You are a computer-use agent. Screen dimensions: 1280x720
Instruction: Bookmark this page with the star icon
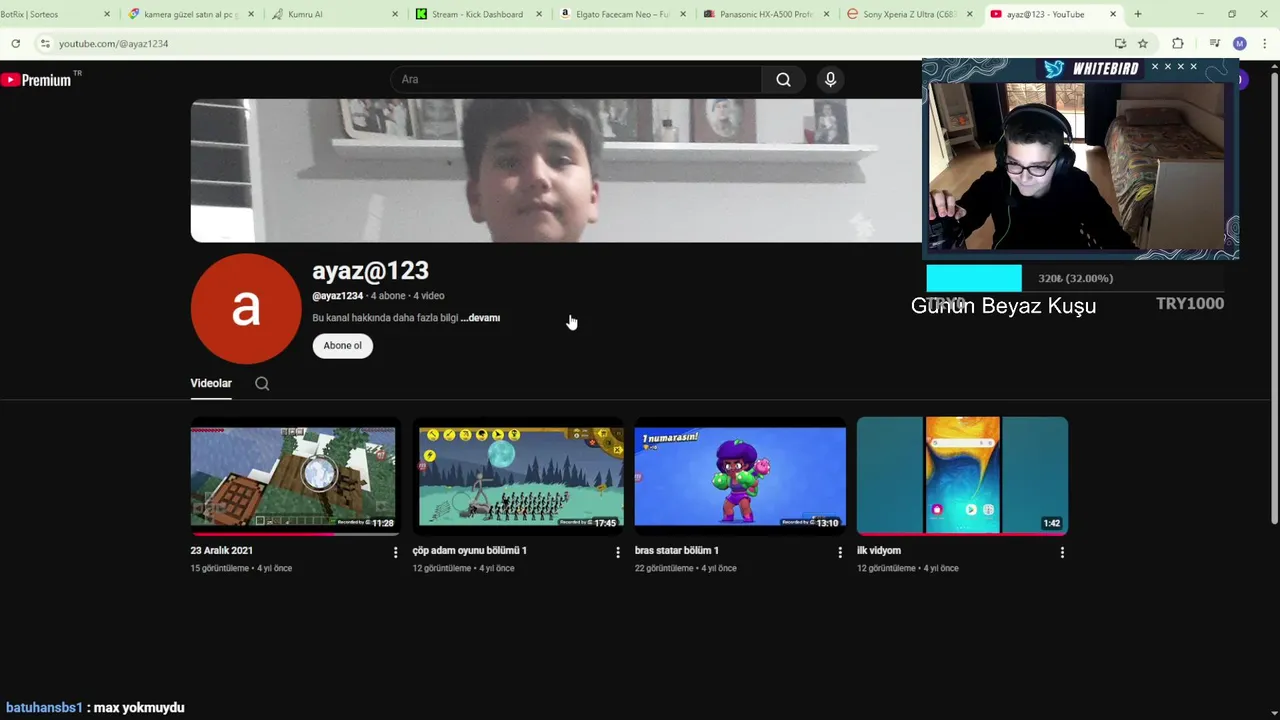[1143, 44]
